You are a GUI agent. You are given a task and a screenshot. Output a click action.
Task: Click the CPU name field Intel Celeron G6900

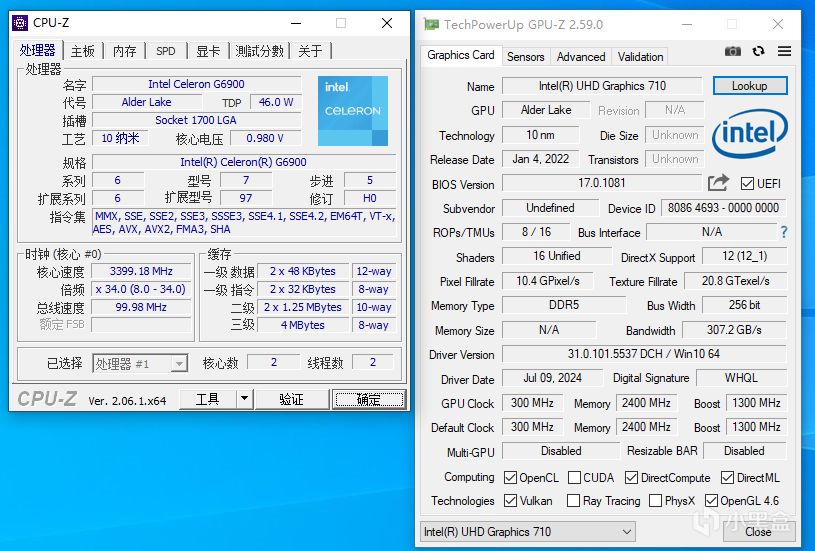point(196,84)
